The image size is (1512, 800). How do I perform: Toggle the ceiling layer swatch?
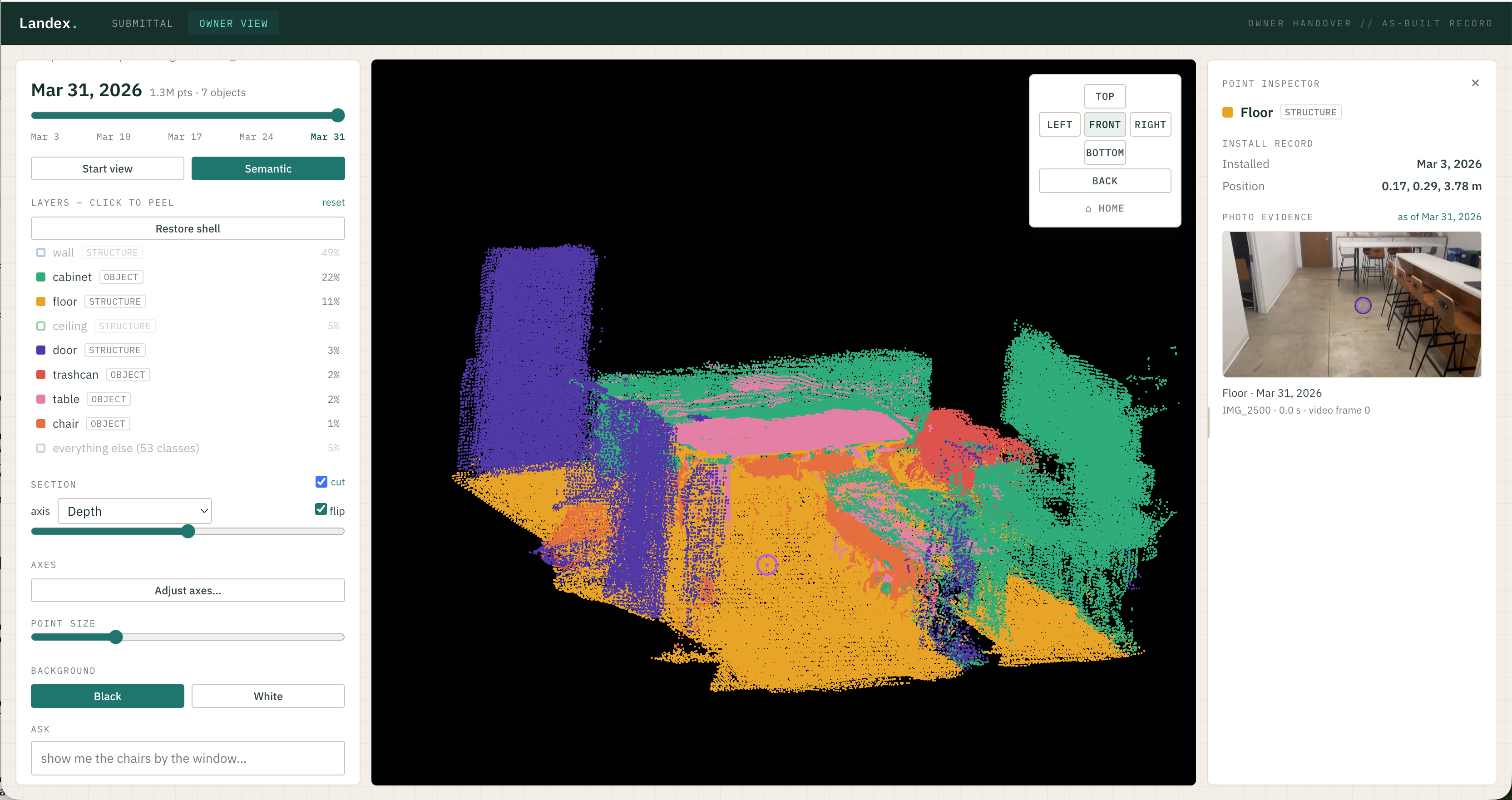[x=40, y=326]
